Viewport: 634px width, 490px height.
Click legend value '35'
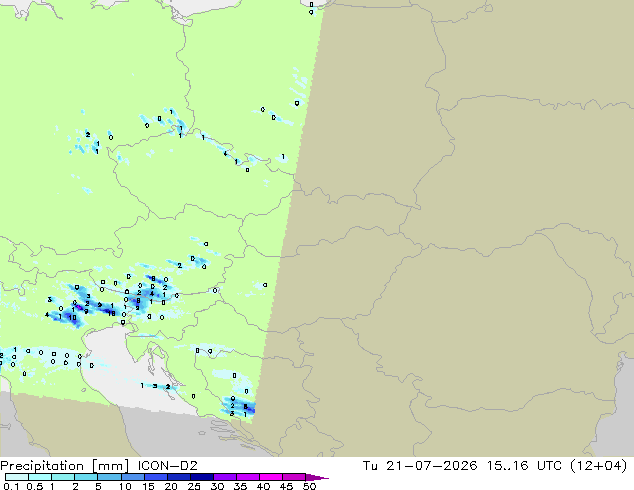[241, 486]
